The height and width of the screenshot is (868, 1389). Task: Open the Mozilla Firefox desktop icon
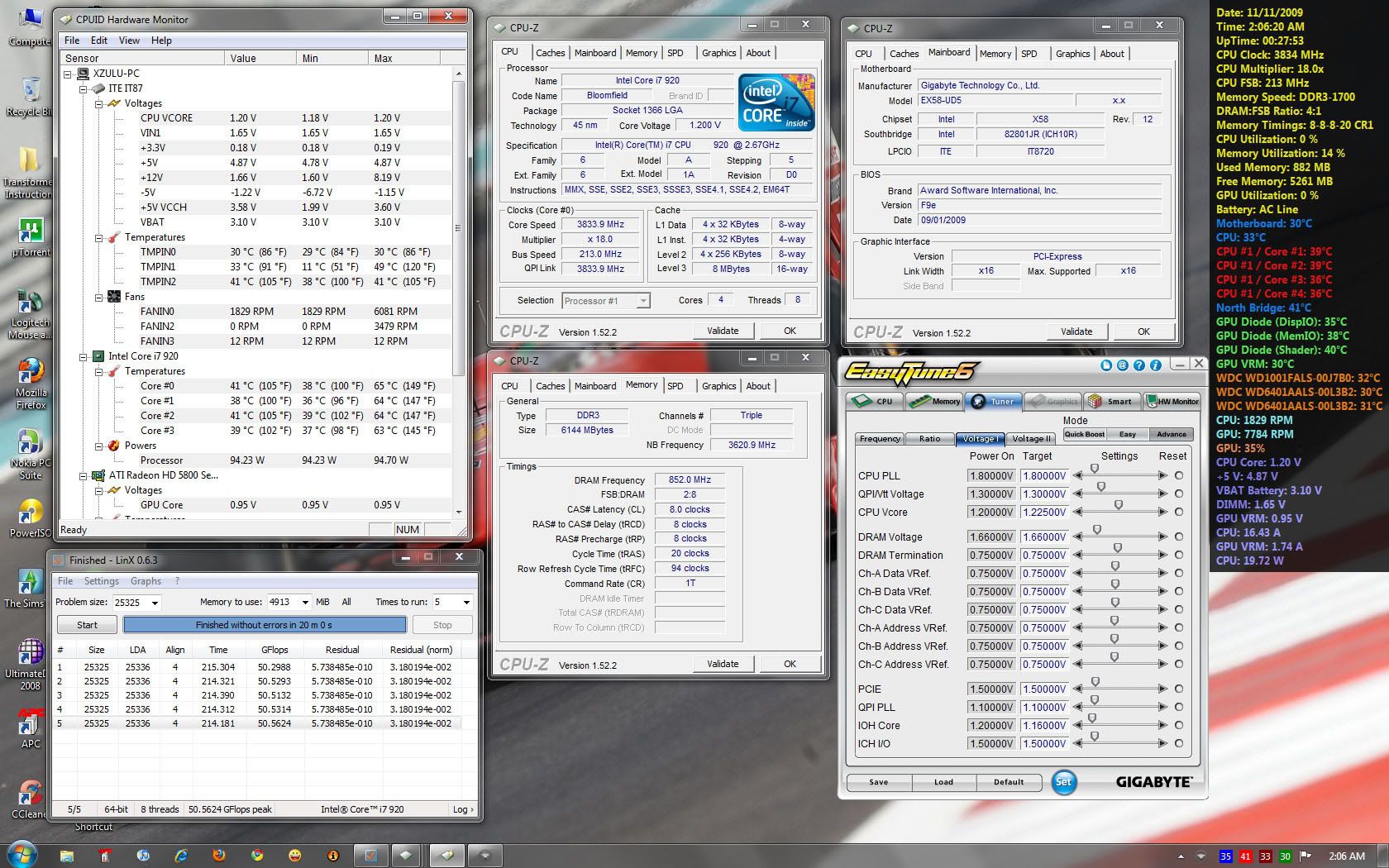[x=30, y=384]
